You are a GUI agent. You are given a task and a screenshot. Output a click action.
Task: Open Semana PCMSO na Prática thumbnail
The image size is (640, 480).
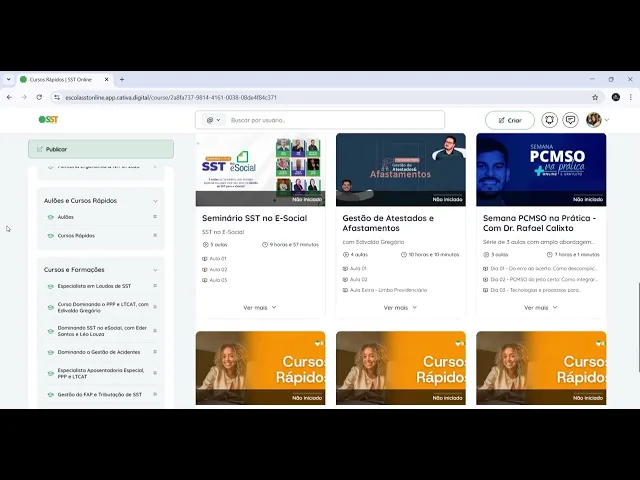[x=541, y=169]
